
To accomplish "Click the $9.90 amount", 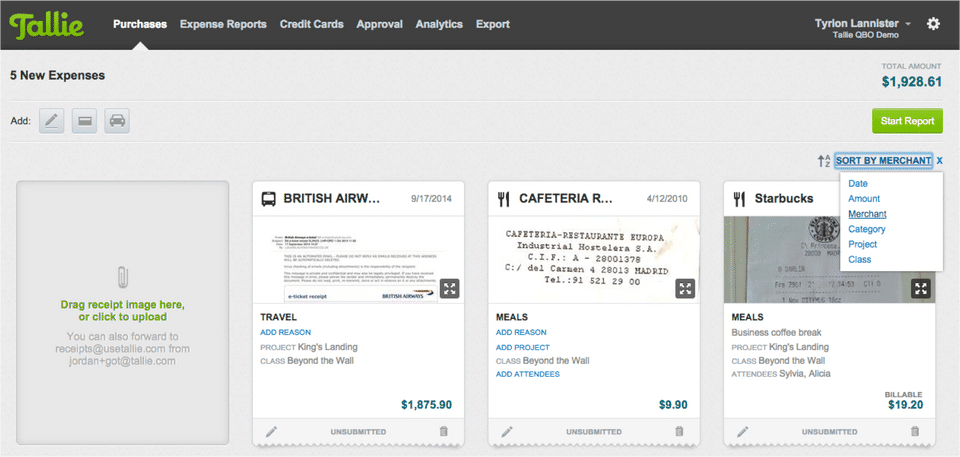I will [673, 404].
